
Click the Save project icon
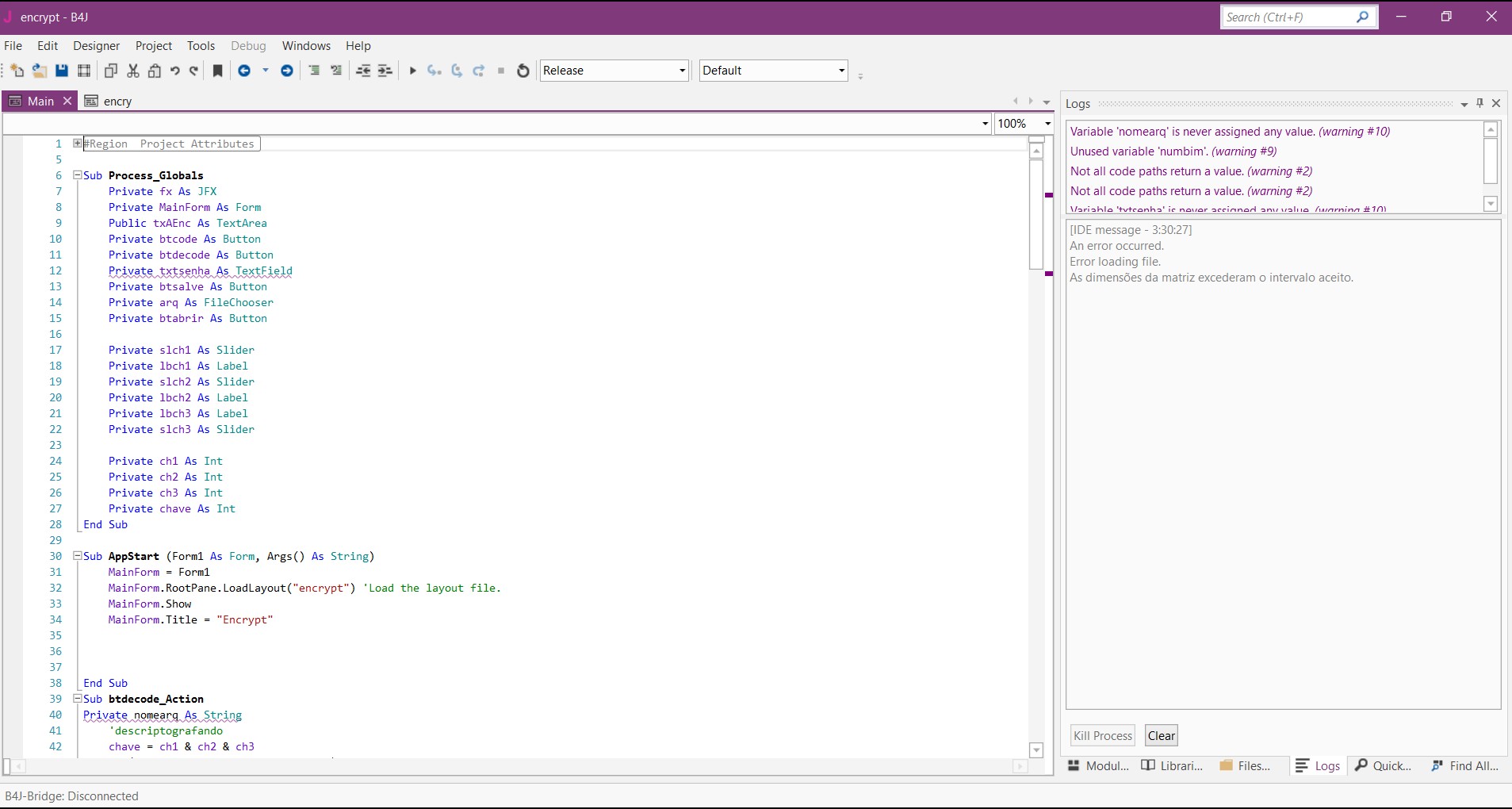pyautogui.click(x=62, y=71)
